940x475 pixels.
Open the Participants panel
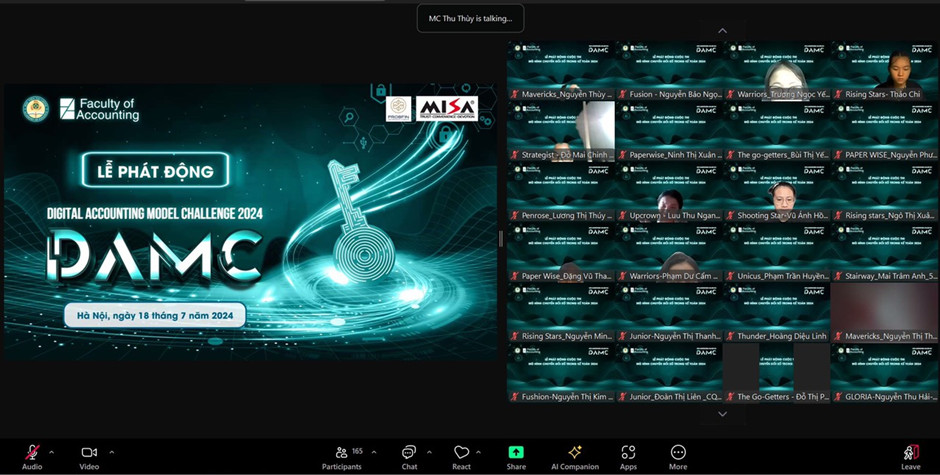[342, 453]
